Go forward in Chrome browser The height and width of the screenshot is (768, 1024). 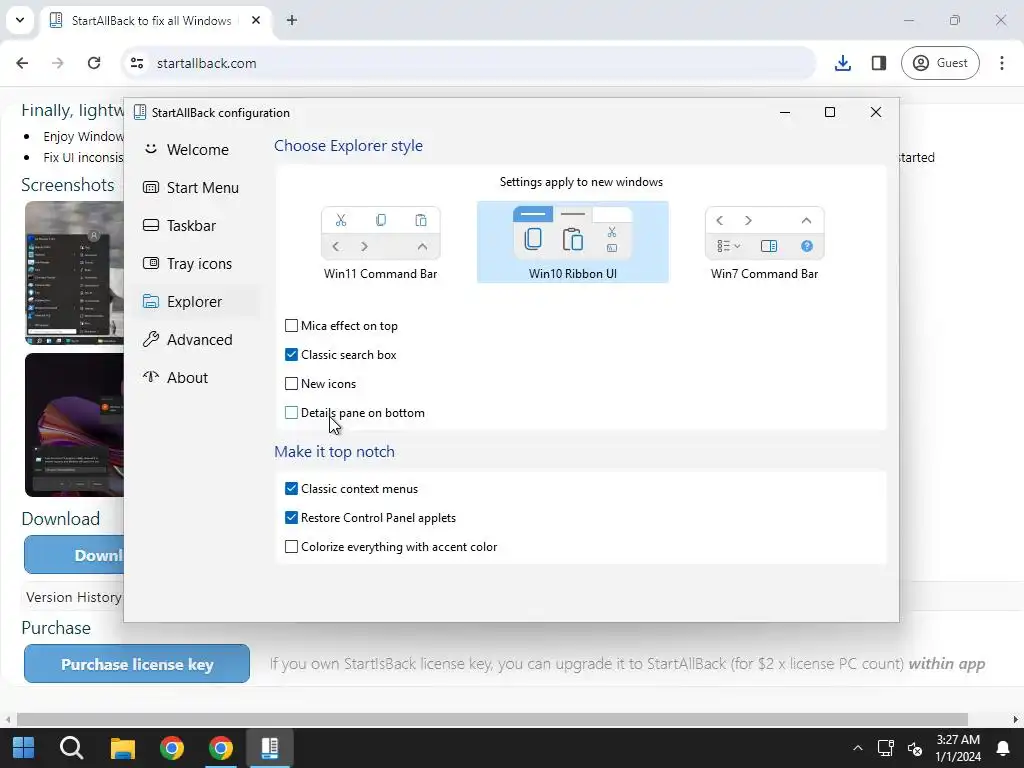pos(58,63)
